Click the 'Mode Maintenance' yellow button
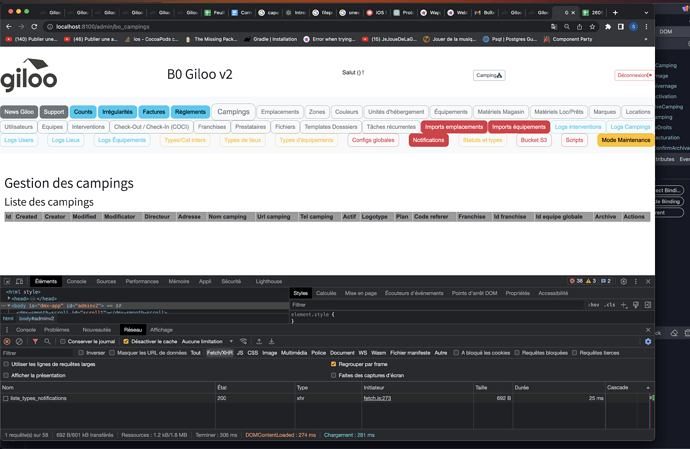 pos(626,140)
